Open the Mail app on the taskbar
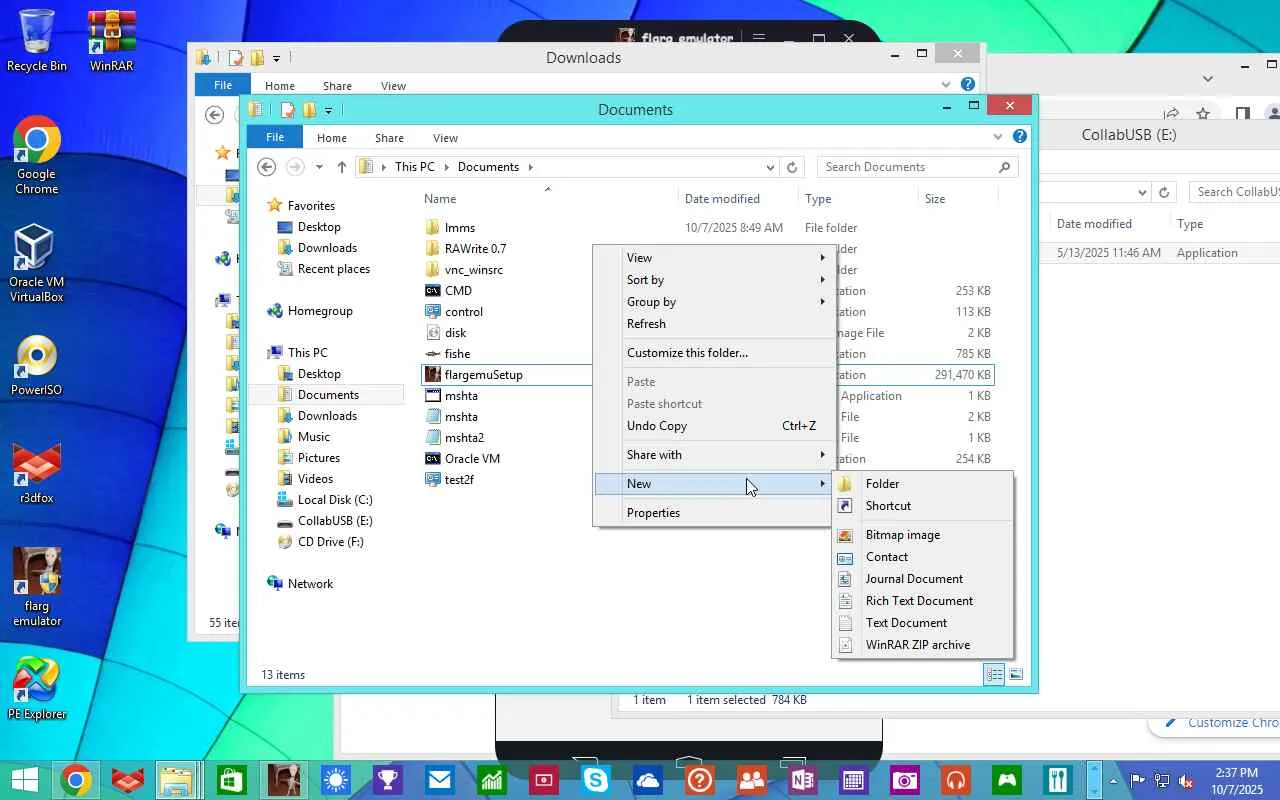1280x800 pixels. (x=439, y=780)
